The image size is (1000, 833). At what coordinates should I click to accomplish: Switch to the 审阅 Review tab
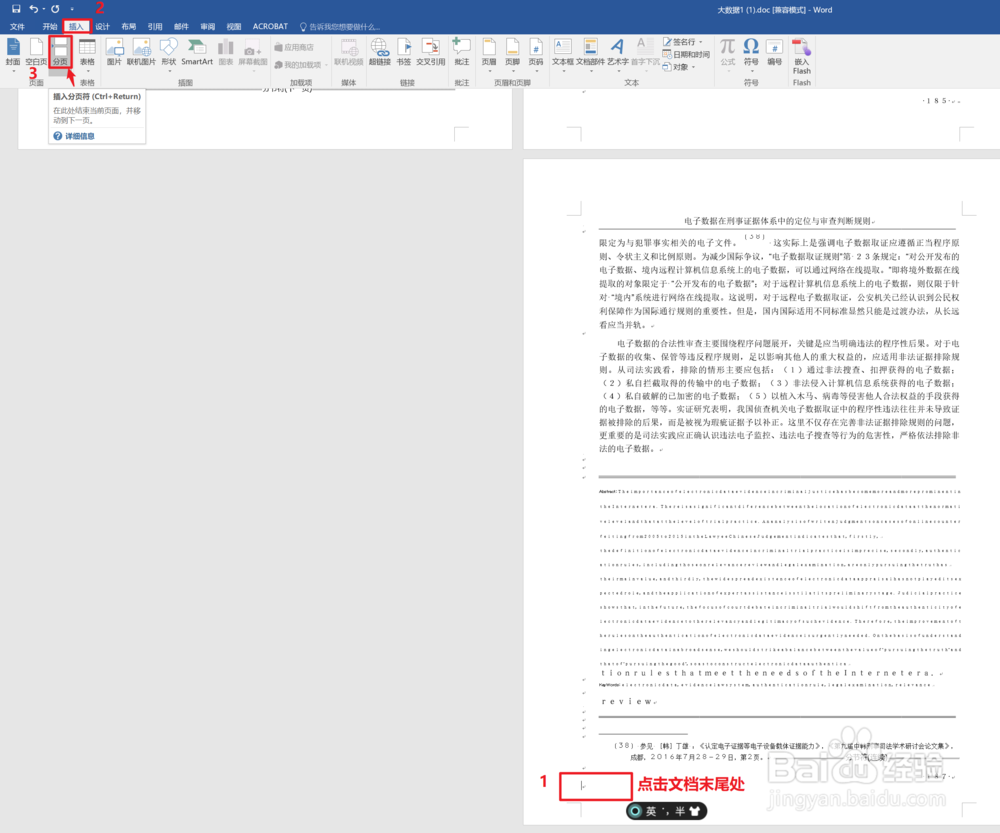[207, 27]
